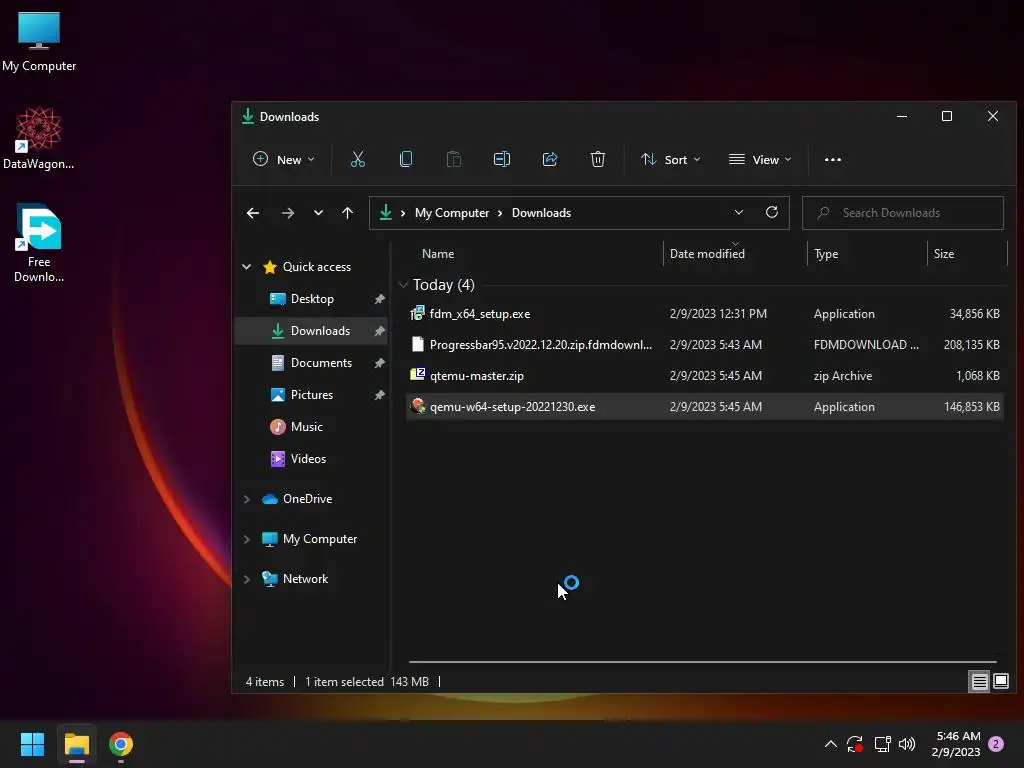Click the Progressbar95 fdmdownload file icon
The height and width of the screenshot is (768, 1024).
pyautogui.click(x=417, y=344)
